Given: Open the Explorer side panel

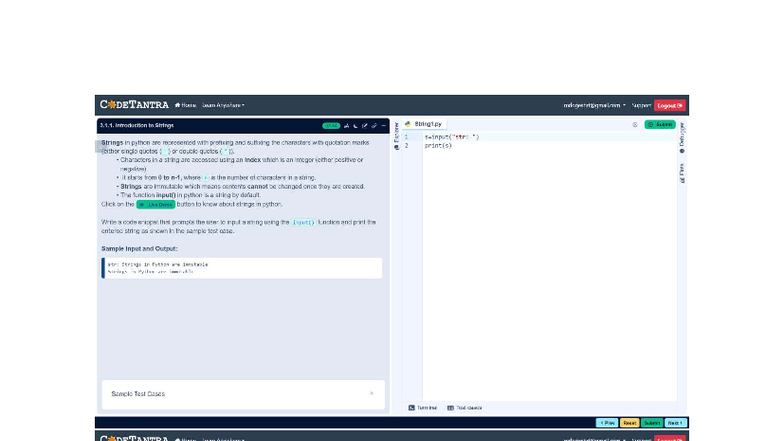Looking at the screenshot, I should pyautogui.click(x=396, y=138).
